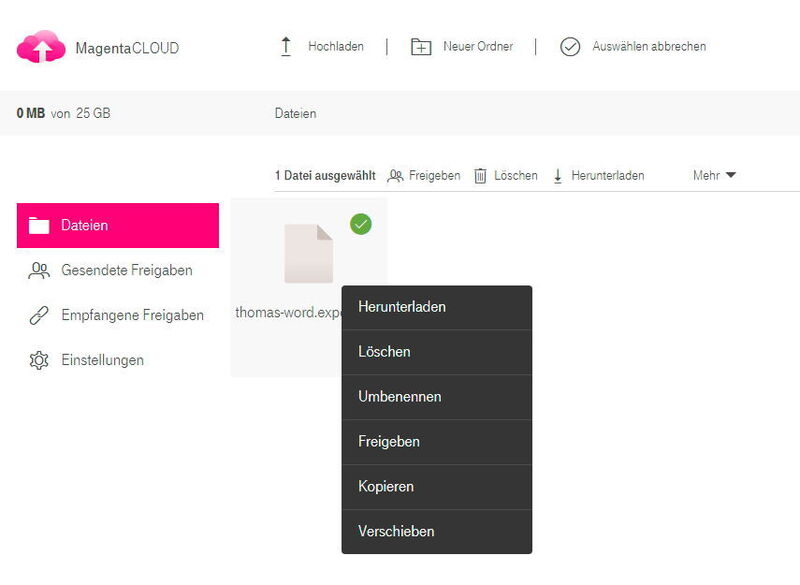The height and width of the screenshot is (585, 800).
Task: Click the Freigeben share icon in the toolbar
Action: [x=397, y=175]
